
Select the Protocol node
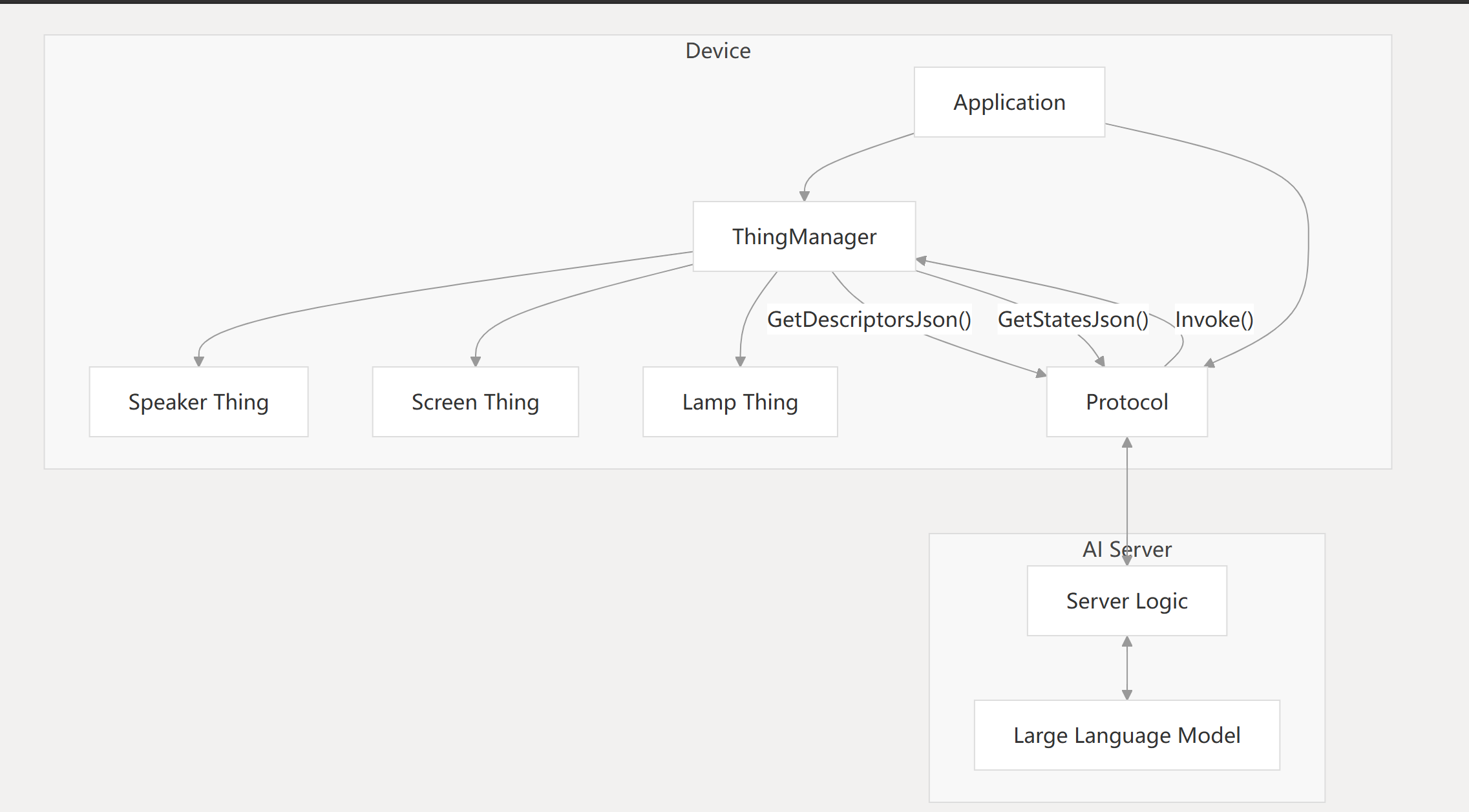coord(1126,402)
